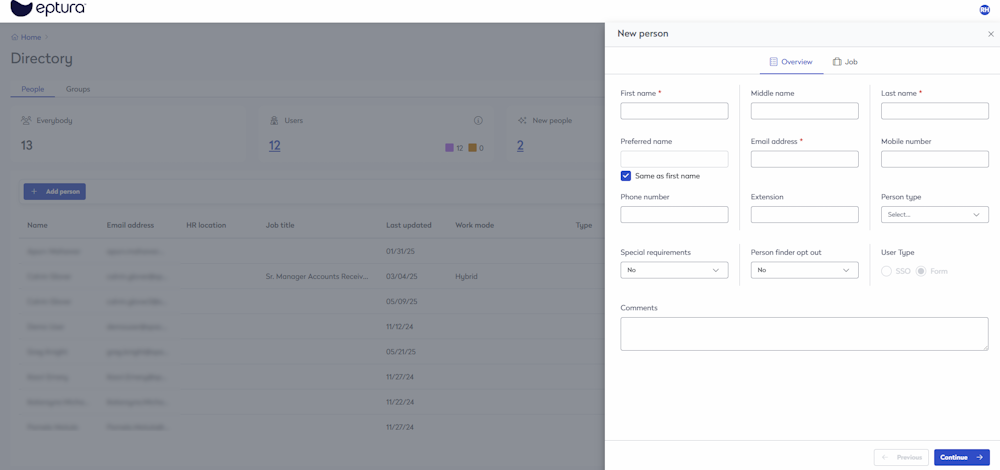Click the Middle name field
This screenshot has height=470, width=1000.
804,111
